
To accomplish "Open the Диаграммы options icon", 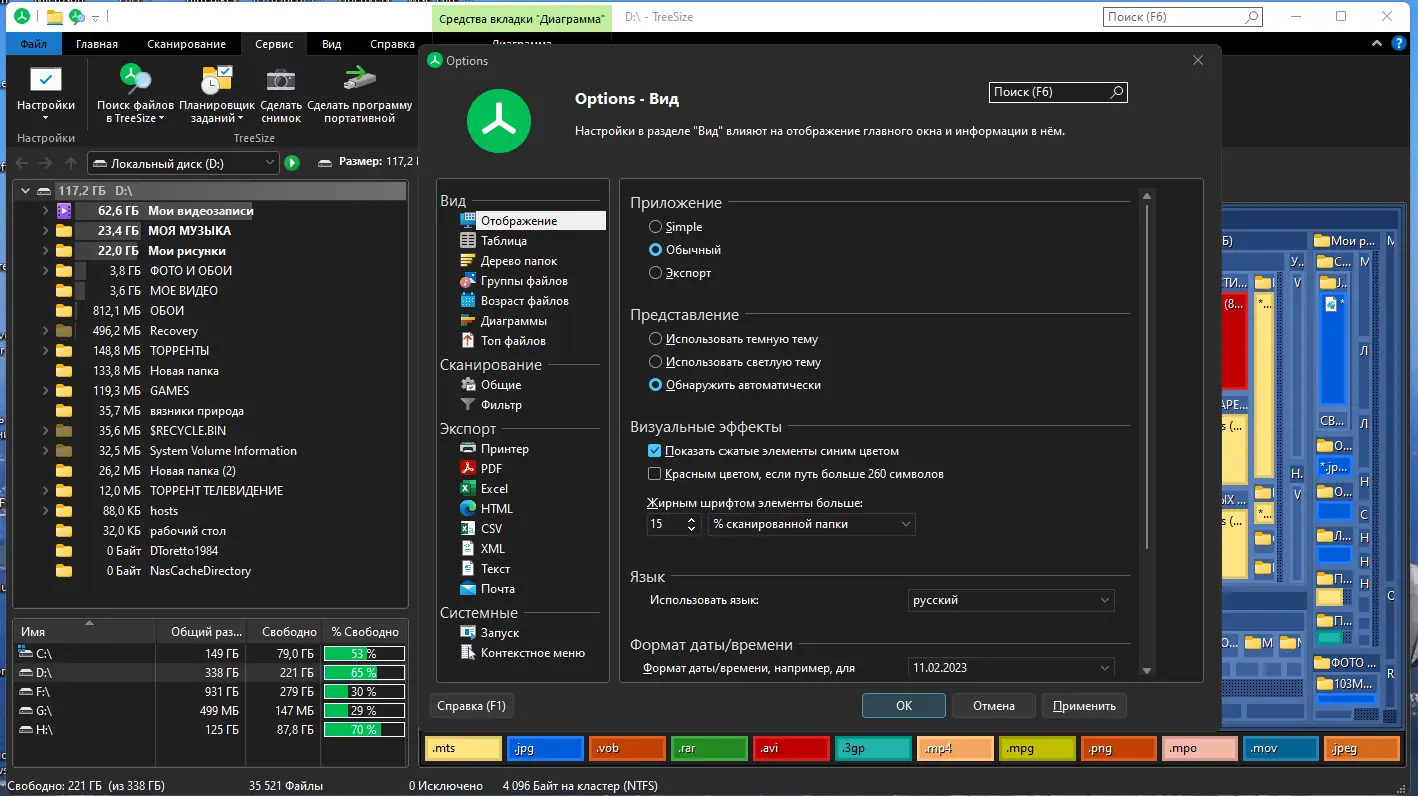I will pyautogui.click(x=468, y=321).
